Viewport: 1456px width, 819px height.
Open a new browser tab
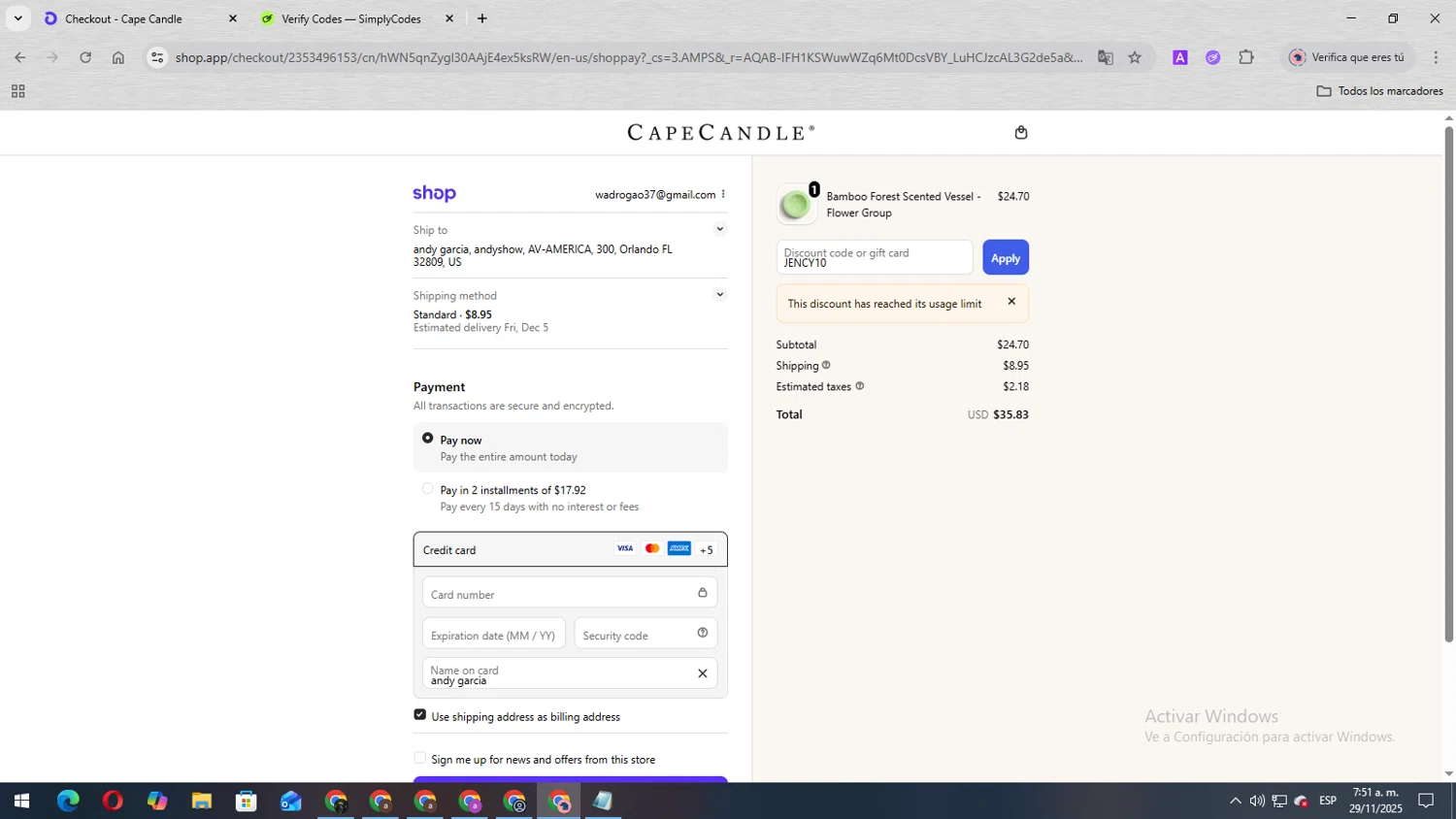(482, 18)
